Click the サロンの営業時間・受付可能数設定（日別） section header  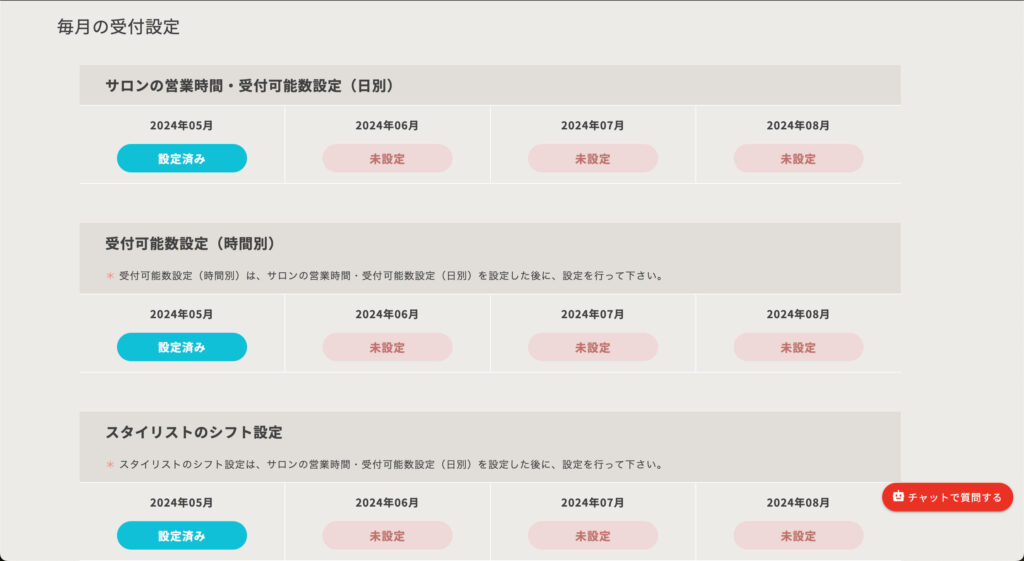click(x=251, y=86)
